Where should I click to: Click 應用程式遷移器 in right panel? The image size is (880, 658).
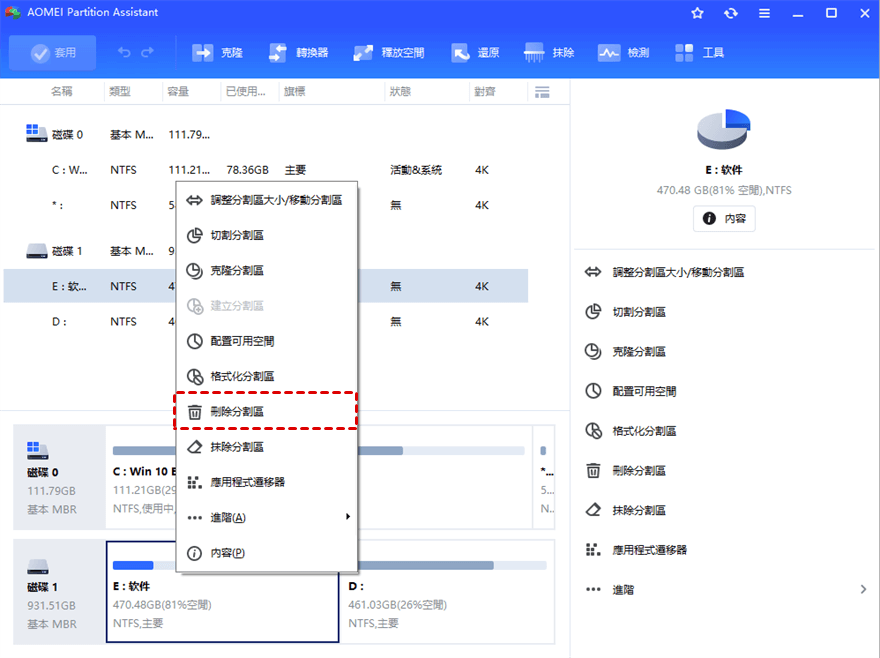pyautogui.click(x=649, y=550)
